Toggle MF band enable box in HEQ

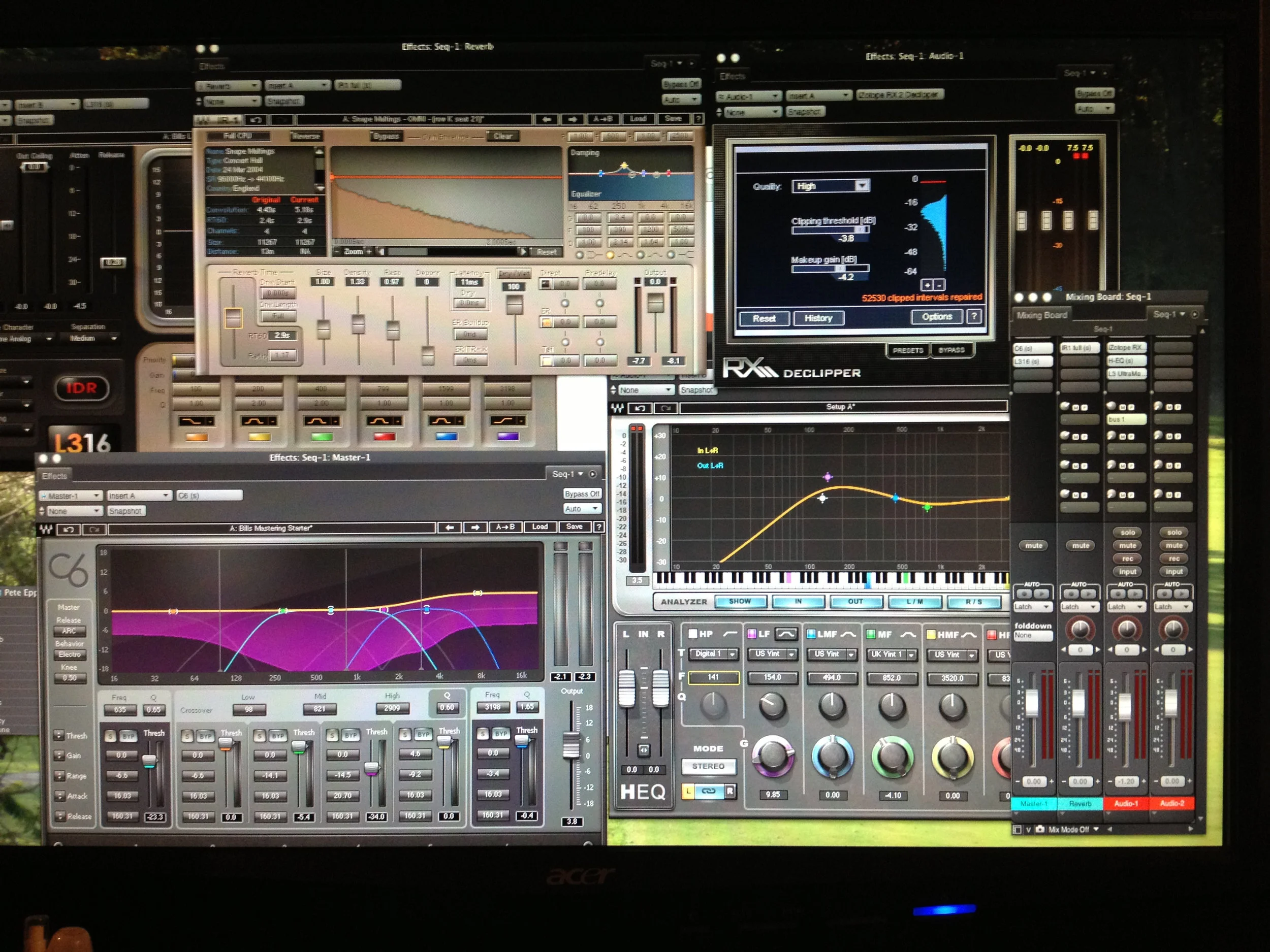tap(871, 635)
